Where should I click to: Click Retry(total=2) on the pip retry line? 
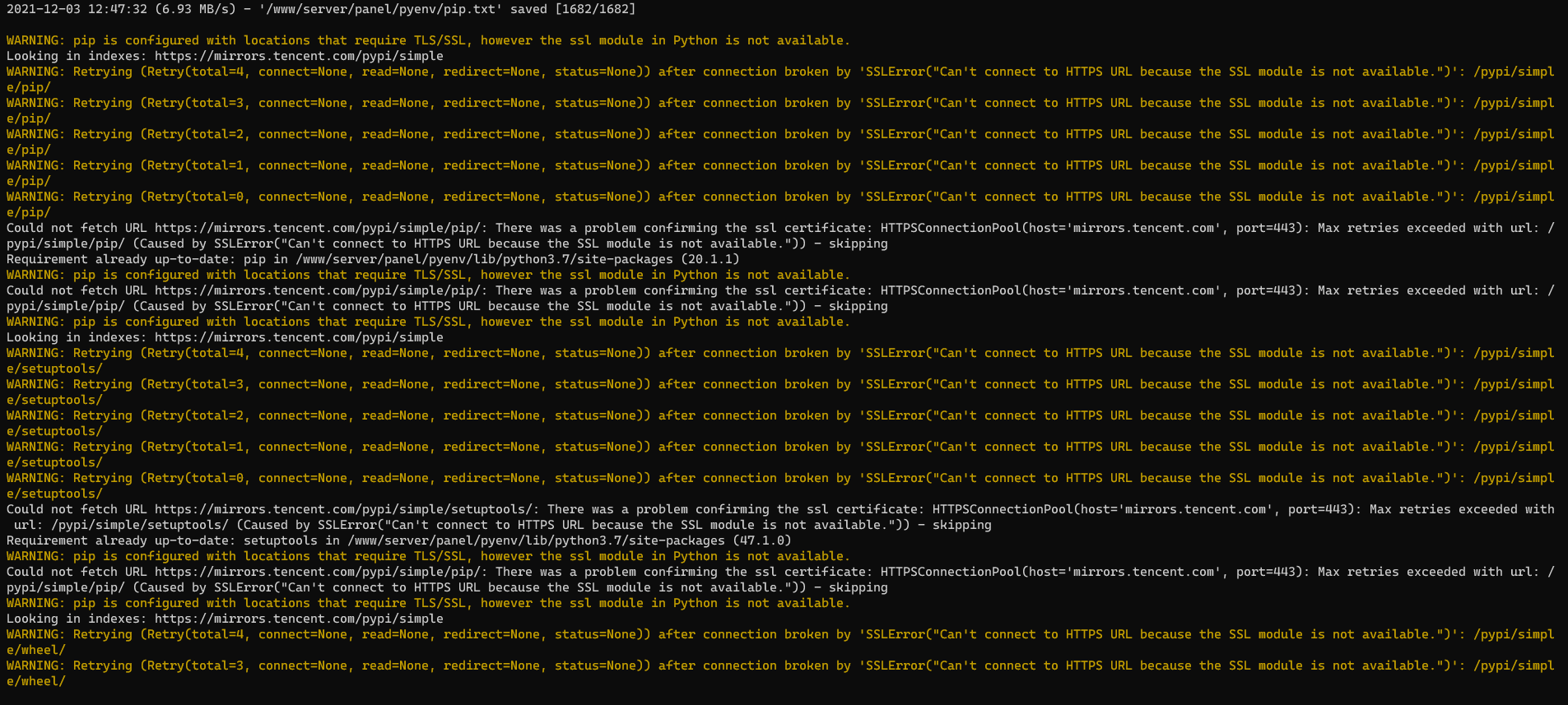point(195,134)
